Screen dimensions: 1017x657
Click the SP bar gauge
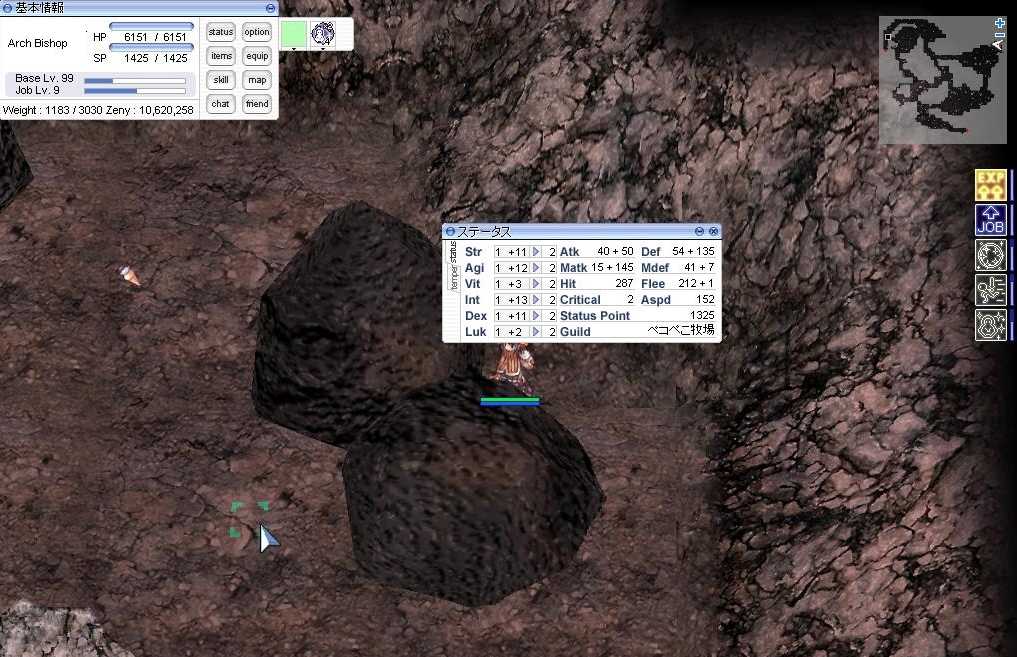click(151, 47)
